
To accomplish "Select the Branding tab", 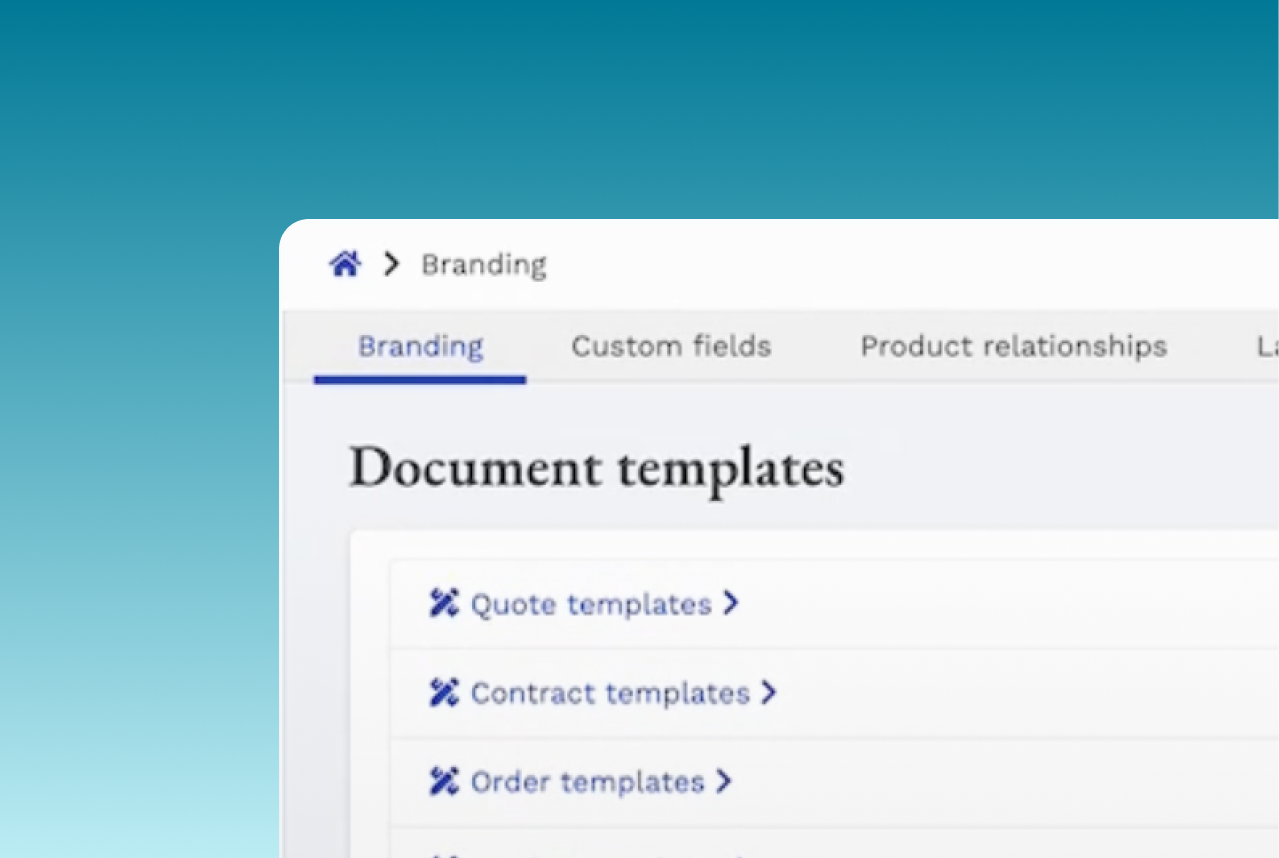I will pos(420,346).
